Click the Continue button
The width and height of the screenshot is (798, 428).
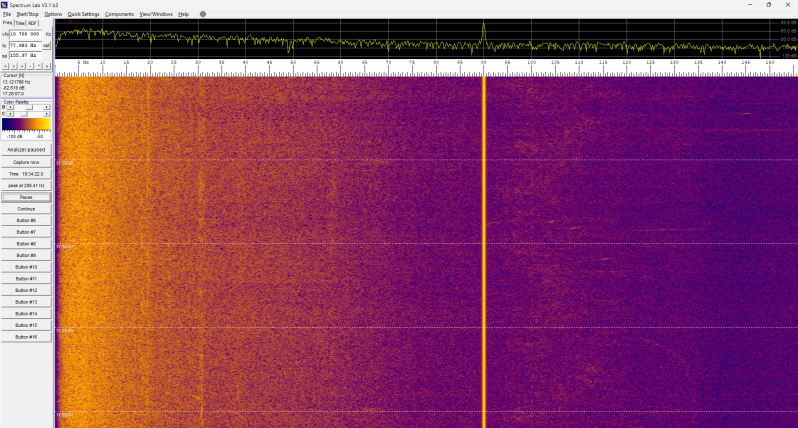point(26,209)
